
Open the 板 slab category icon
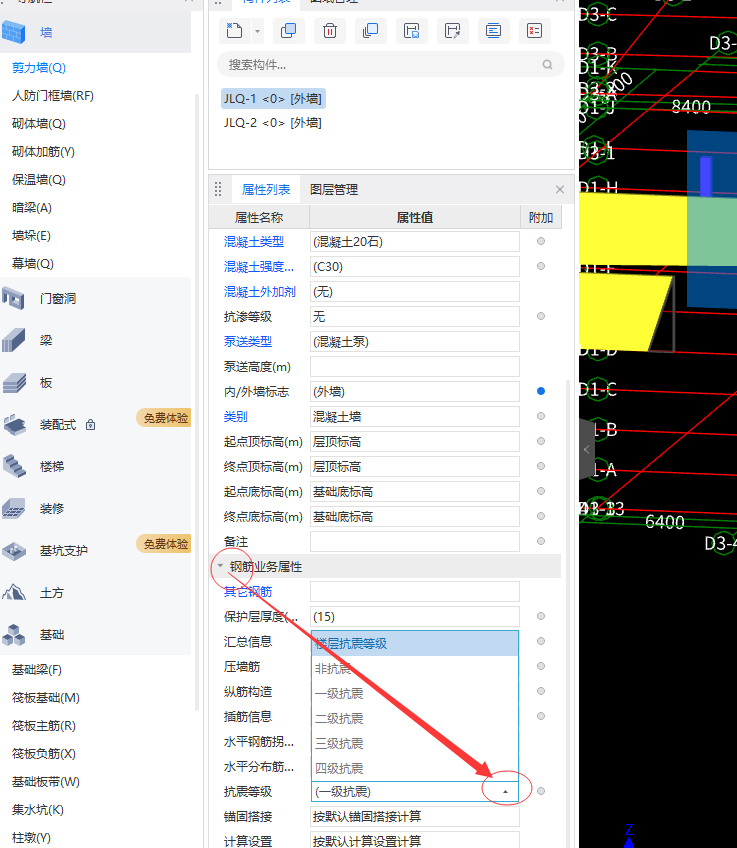click(14, 382)
